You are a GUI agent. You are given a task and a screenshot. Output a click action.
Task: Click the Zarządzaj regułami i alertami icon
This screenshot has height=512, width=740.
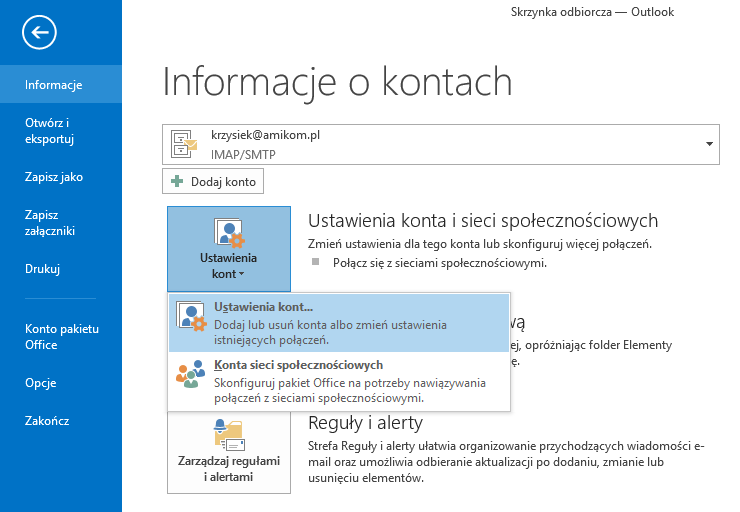(229, 435)
